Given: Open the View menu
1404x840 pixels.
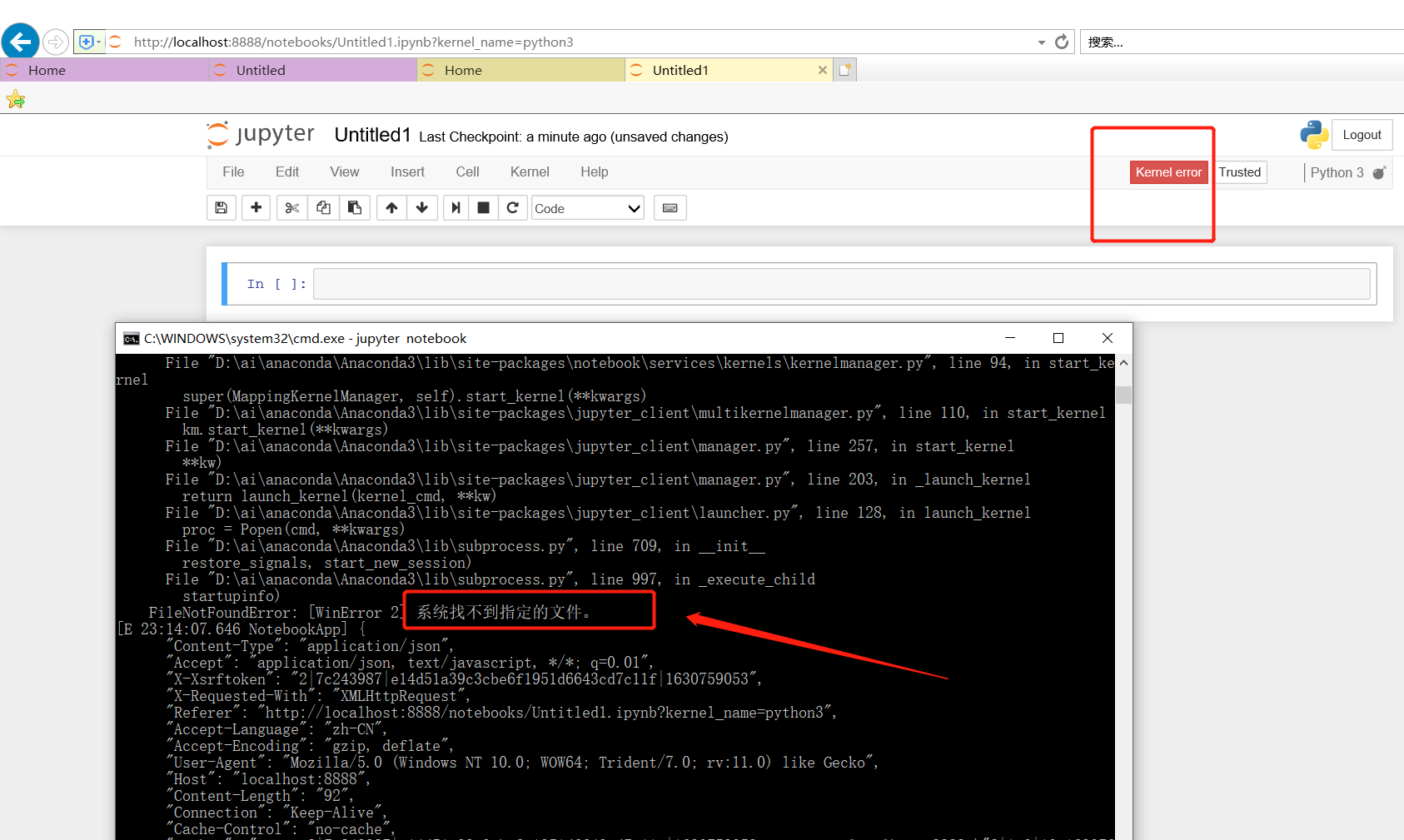Looking at the screenshot, I should pos(345,171).
